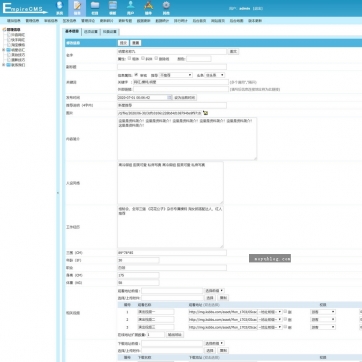Screen dimensions: 362x362
Task: Click the Submit button in the form header bar
Action: 123,43
